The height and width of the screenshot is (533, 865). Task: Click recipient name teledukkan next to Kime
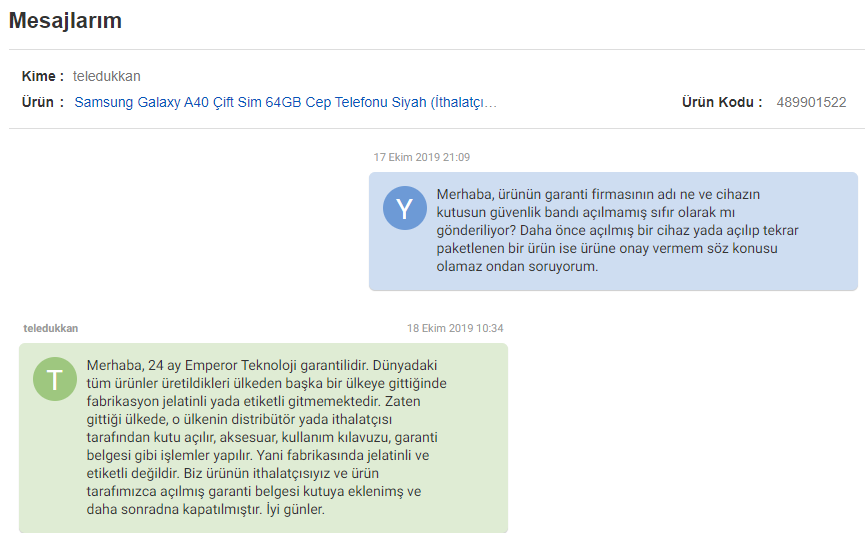(x=106, y=76)
